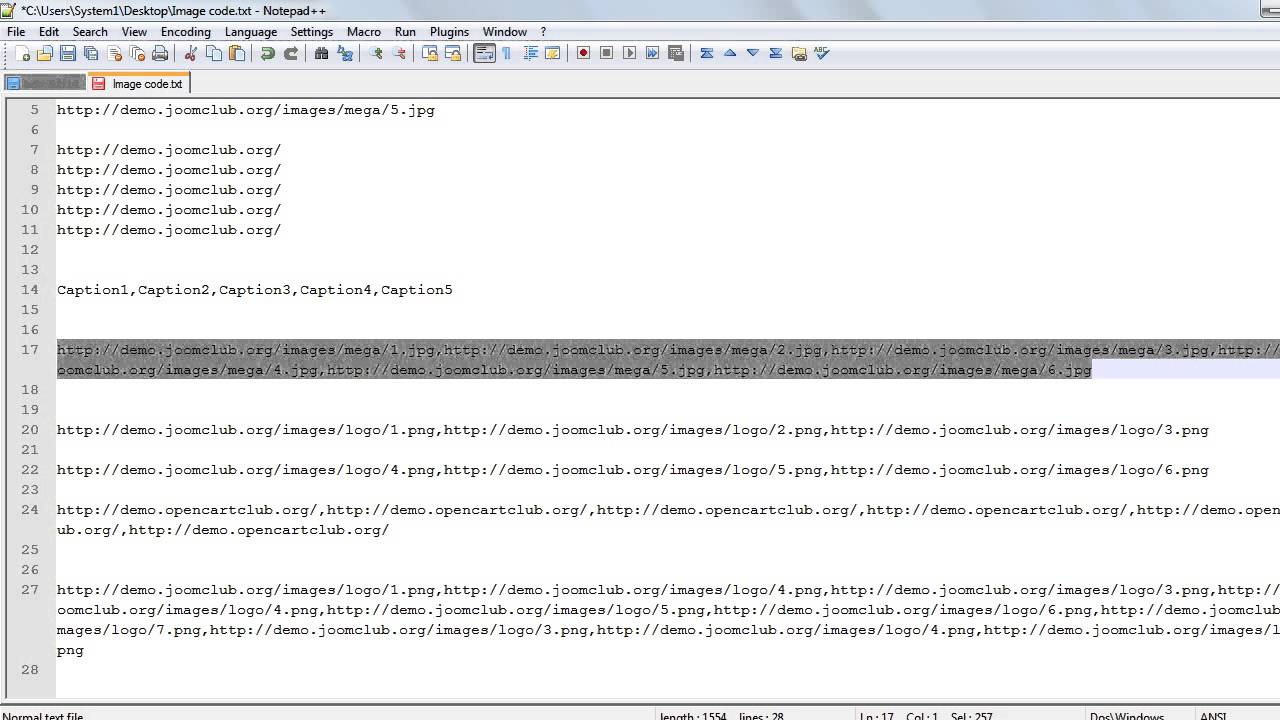The height and width of the screenshot is (720, 1280).
Task: Toggle synchronize vertical scrolling icon
Action: pos(430,54)
